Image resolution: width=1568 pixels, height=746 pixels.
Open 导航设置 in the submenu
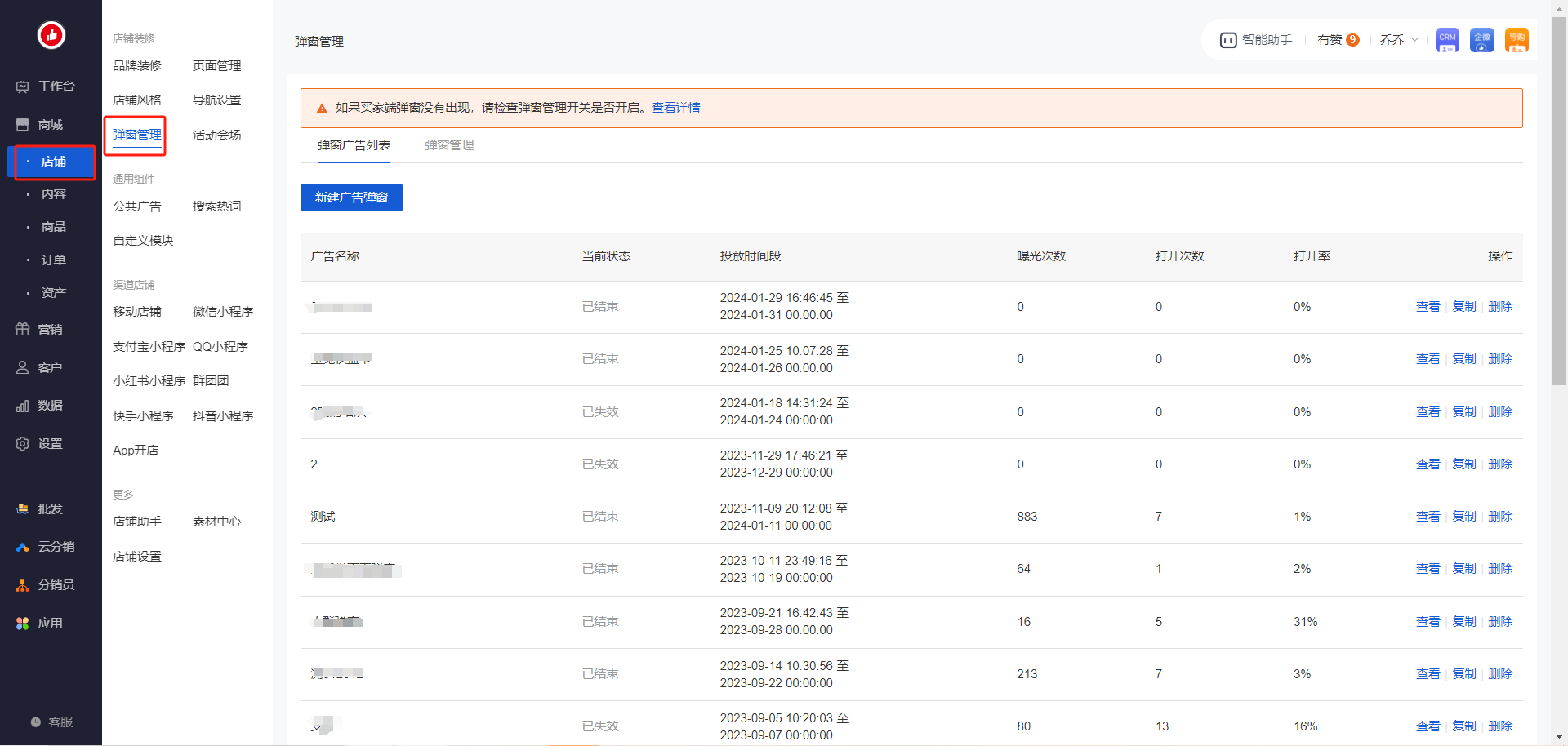[x=217, y=100]
